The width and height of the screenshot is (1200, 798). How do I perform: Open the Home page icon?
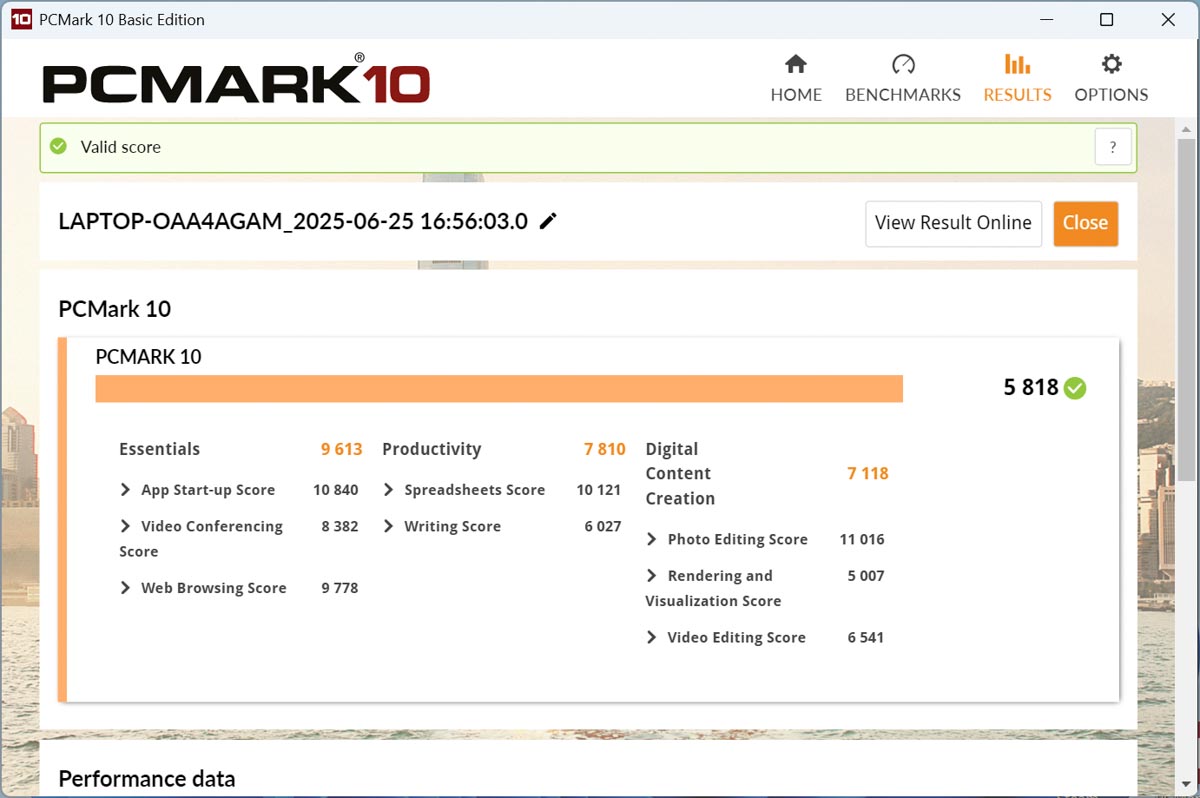796,64
